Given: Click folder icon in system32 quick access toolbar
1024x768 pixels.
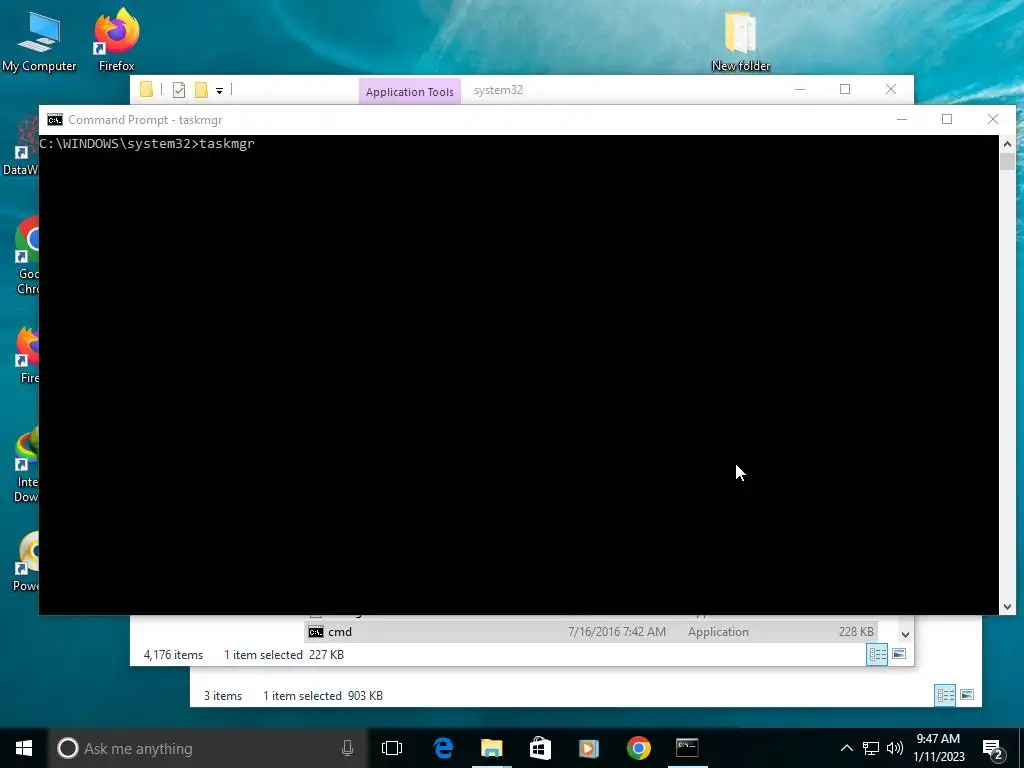Looking at the screenshot, I should [x=146, y=89].
